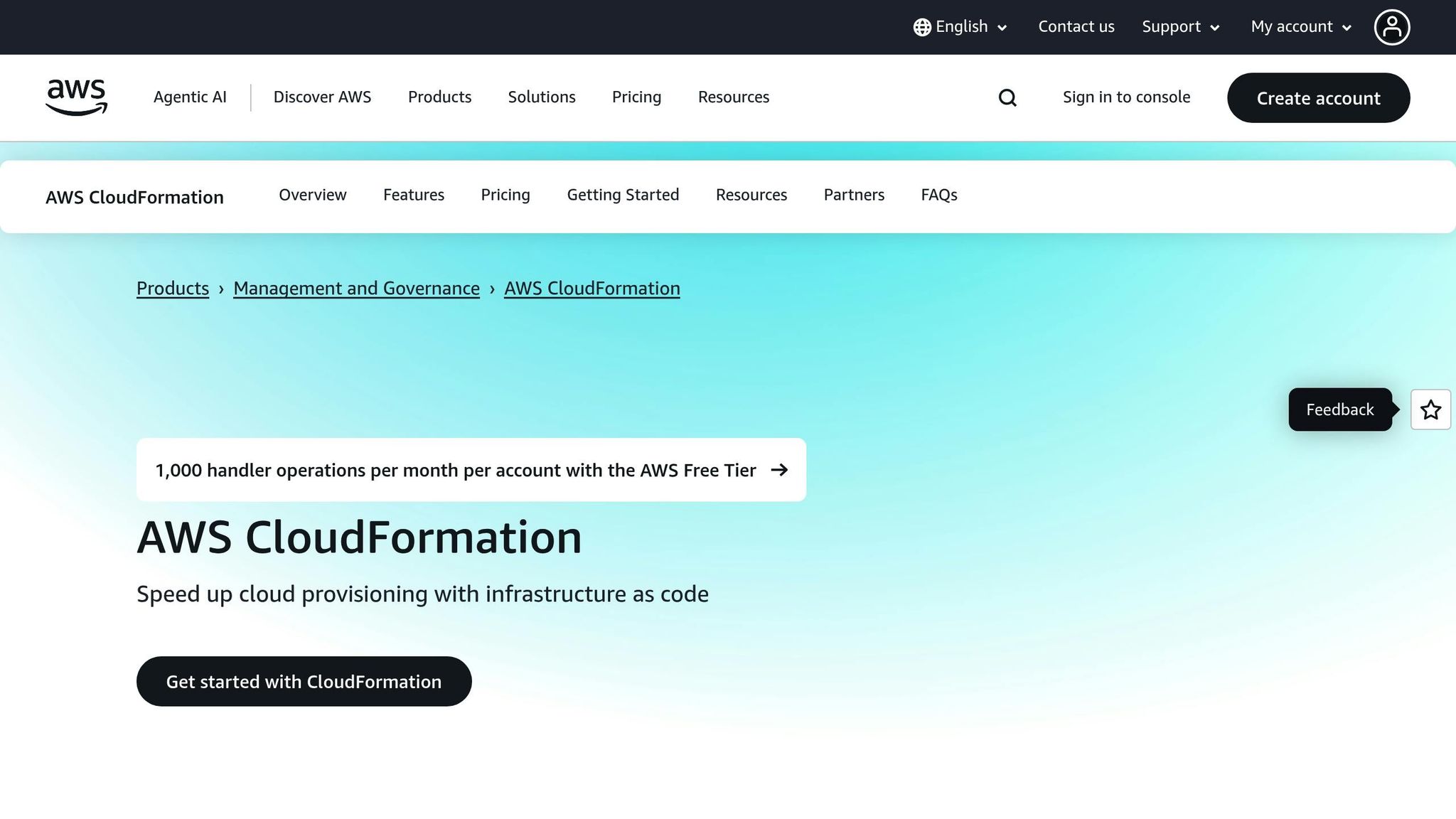Open the Getting Started section

(622, 195)
